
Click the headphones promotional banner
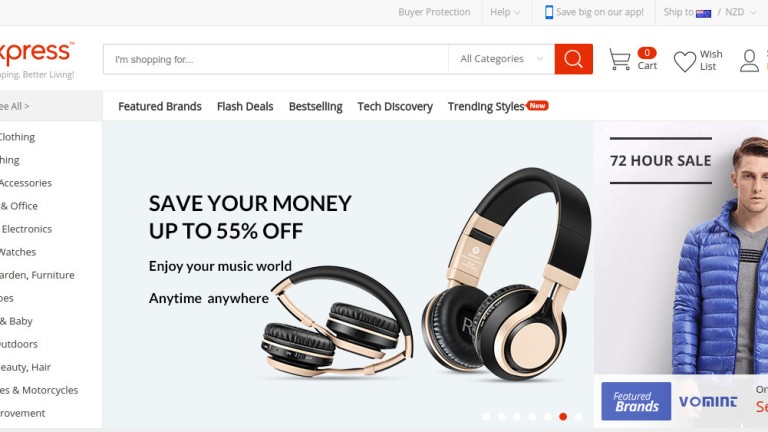click(348, 274)
